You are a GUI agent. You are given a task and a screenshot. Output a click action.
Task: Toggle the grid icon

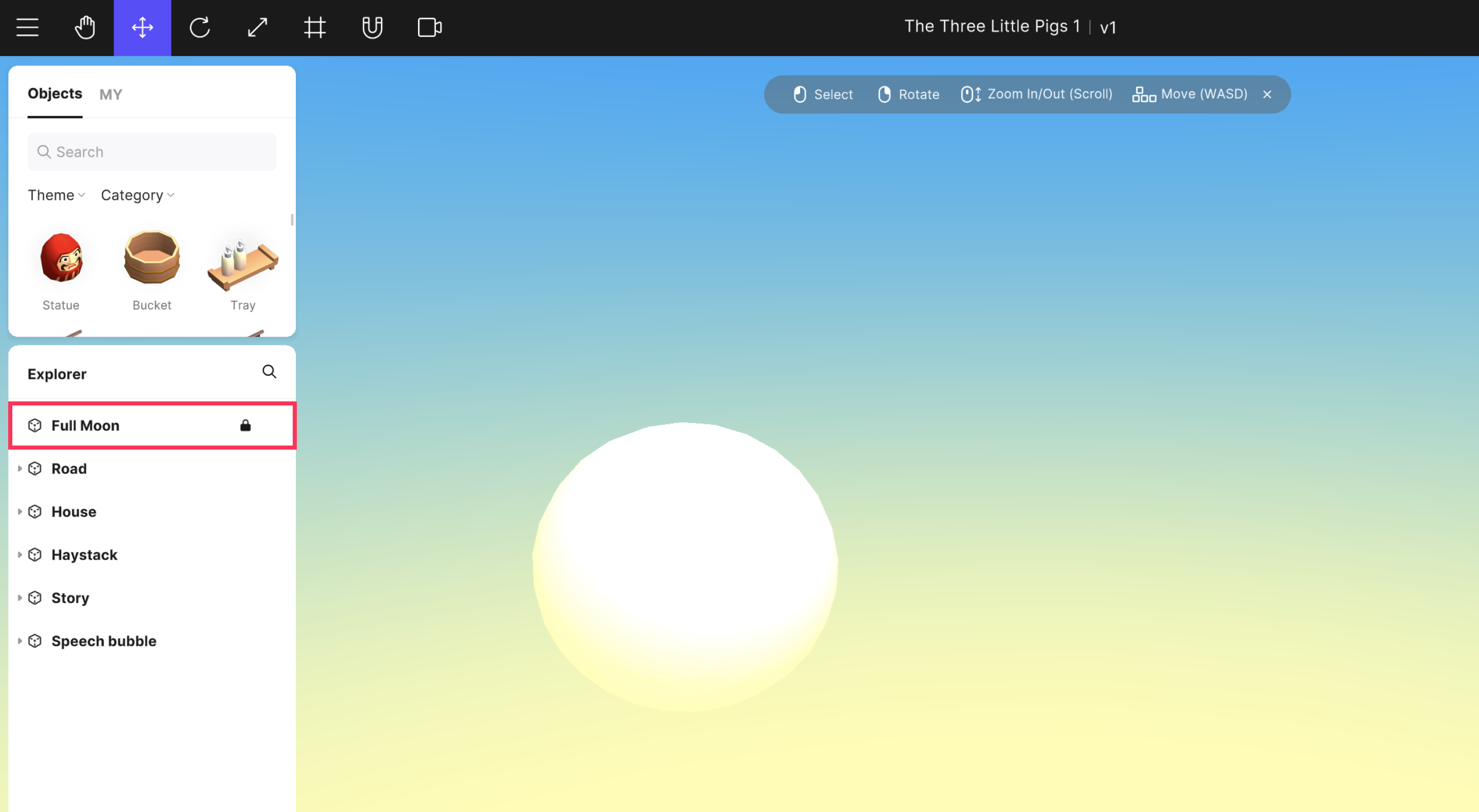pos(314,27)
